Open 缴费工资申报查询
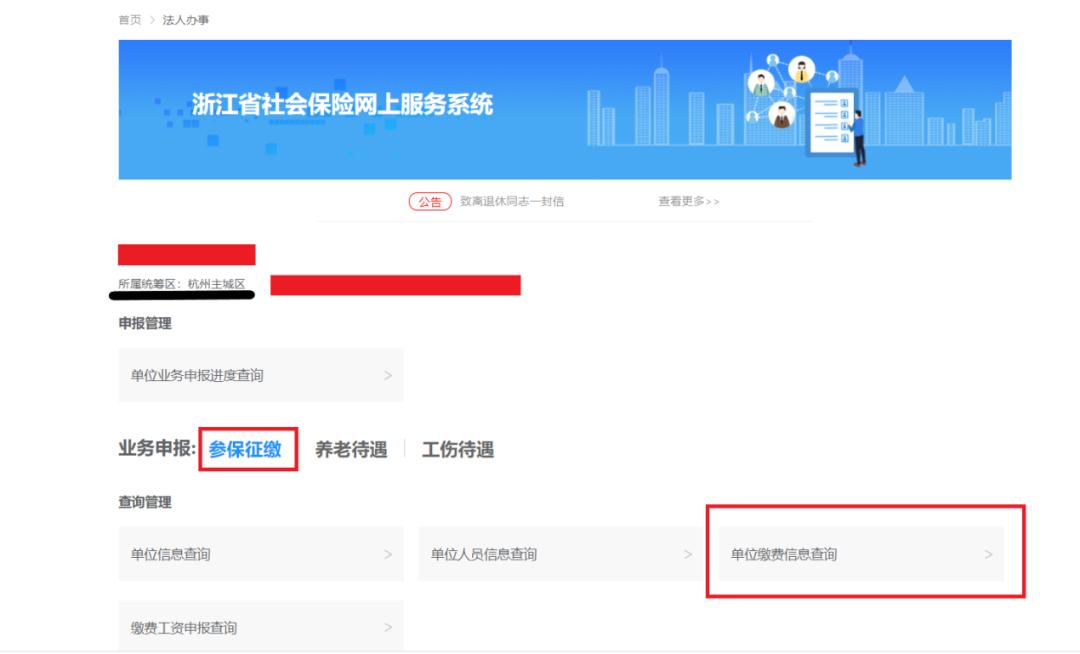This screenshot has width=1080, height=654. point(185,628)
